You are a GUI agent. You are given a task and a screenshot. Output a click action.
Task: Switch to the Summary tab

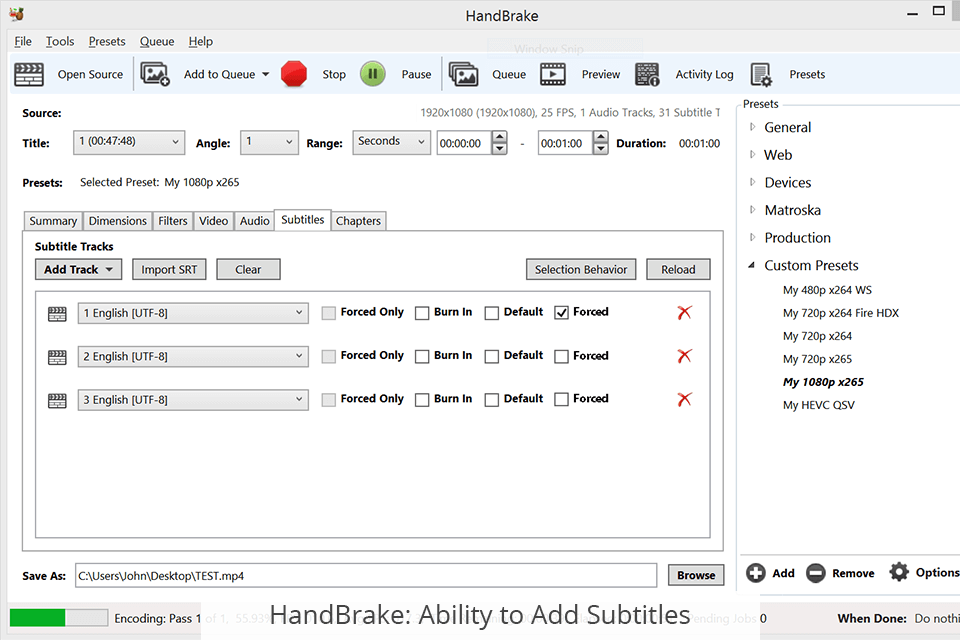coord(53,220)
